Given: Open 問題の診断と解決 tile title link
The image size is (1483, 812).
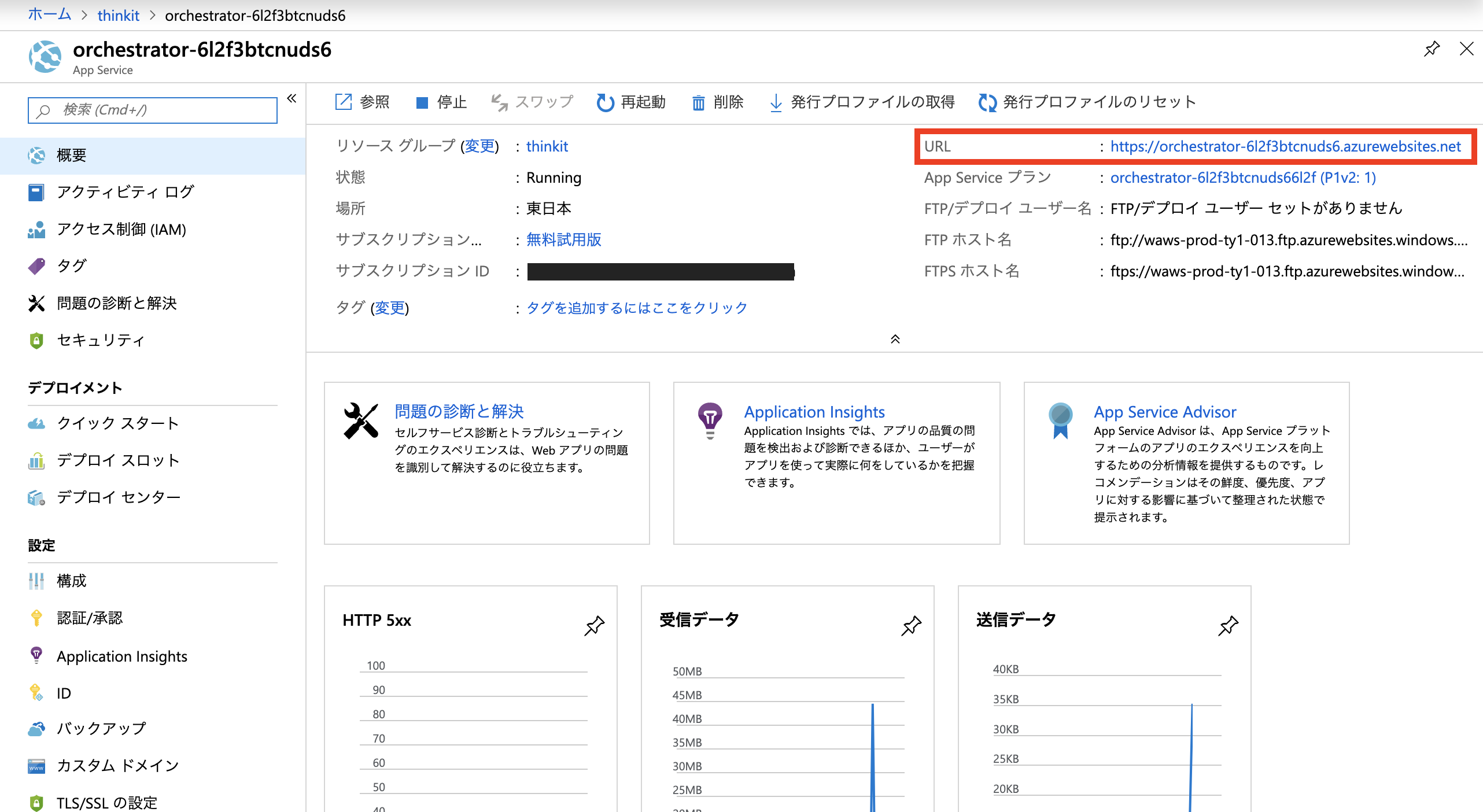Looking at the screenshot, I should [x=459, y=411].
